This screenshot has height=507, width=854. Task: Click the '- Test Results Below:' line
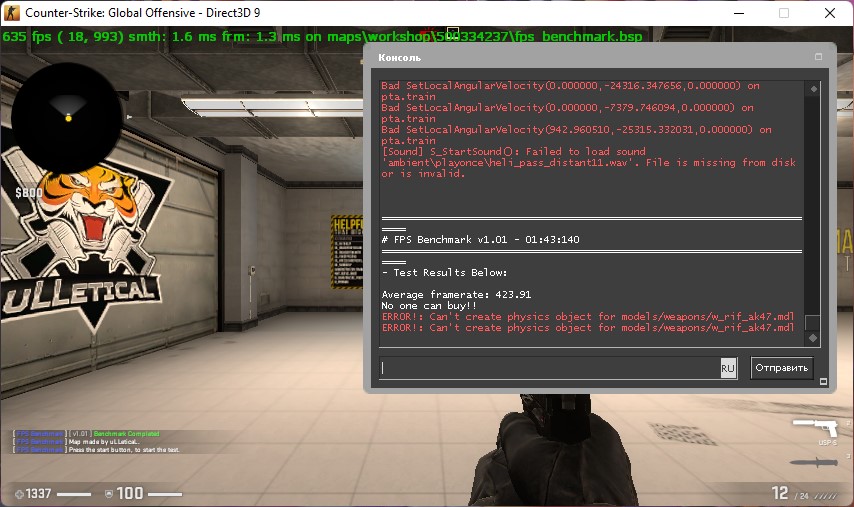pyautogui.click(x=444, y=272)
